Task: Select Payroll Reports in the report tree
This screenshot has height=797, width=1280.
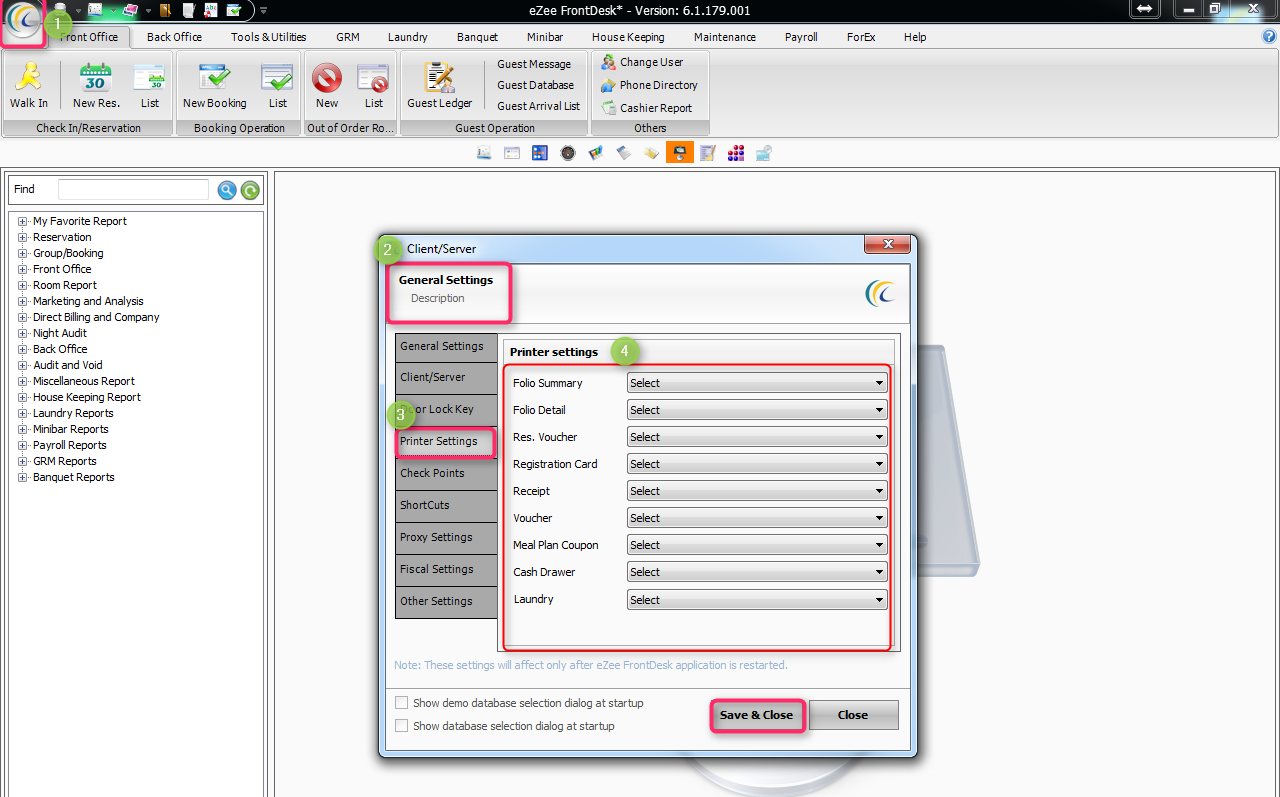Action: point(69,445)
